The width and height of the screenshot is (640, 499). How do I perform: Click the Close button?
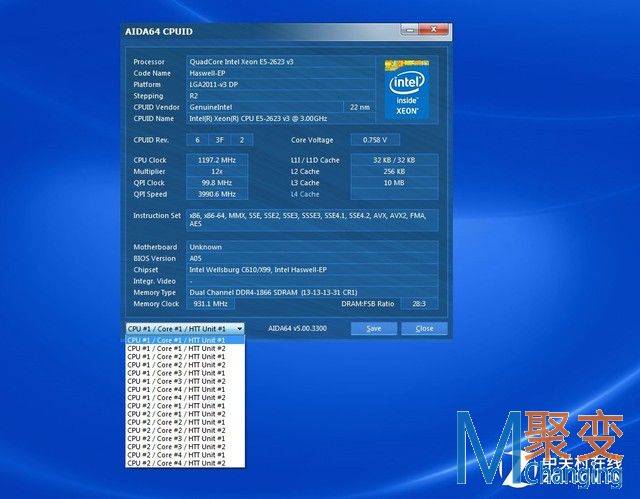424,328
